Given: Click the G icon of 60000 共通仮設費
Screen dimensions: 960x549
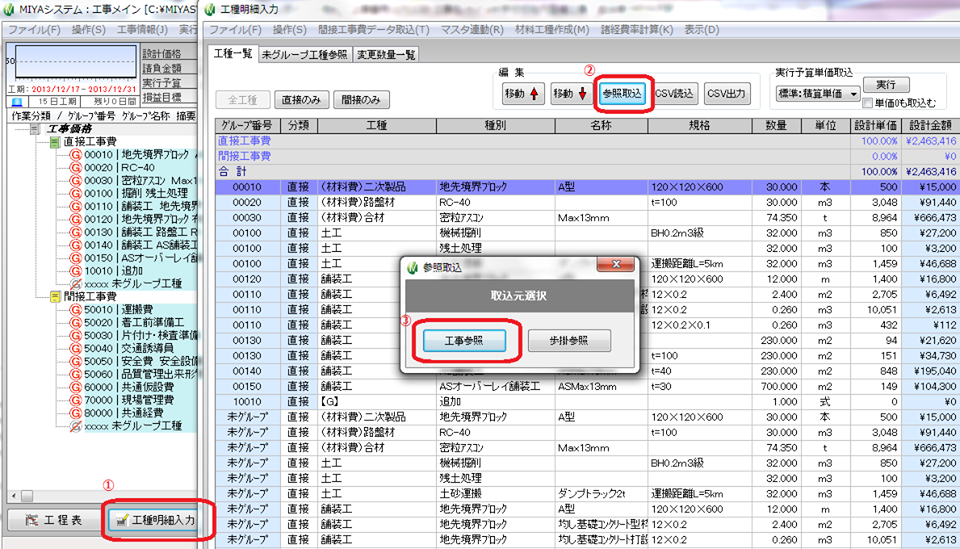Looking at the screenshot, I should click(x=75, y=387).
